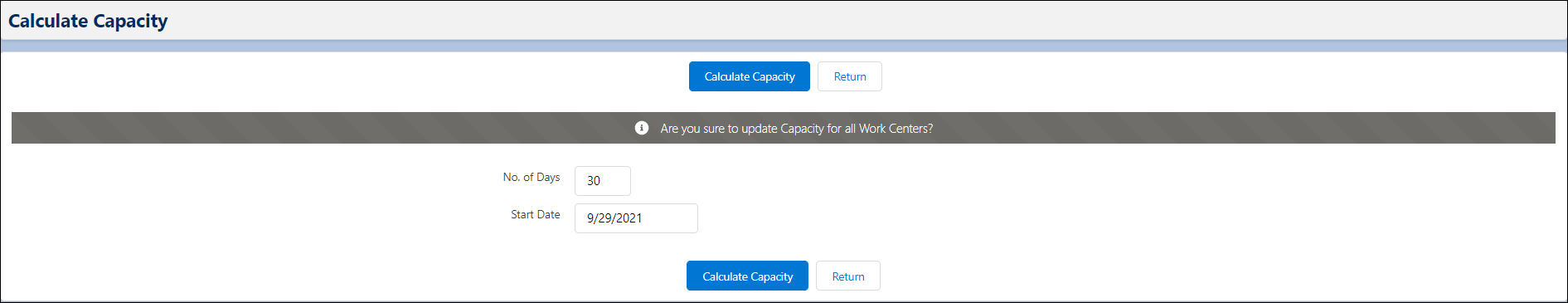The width and height of the screenshot is (1568, 303).
Task: Click the value 30 in the days field
Action: click(x=594, y=181)
